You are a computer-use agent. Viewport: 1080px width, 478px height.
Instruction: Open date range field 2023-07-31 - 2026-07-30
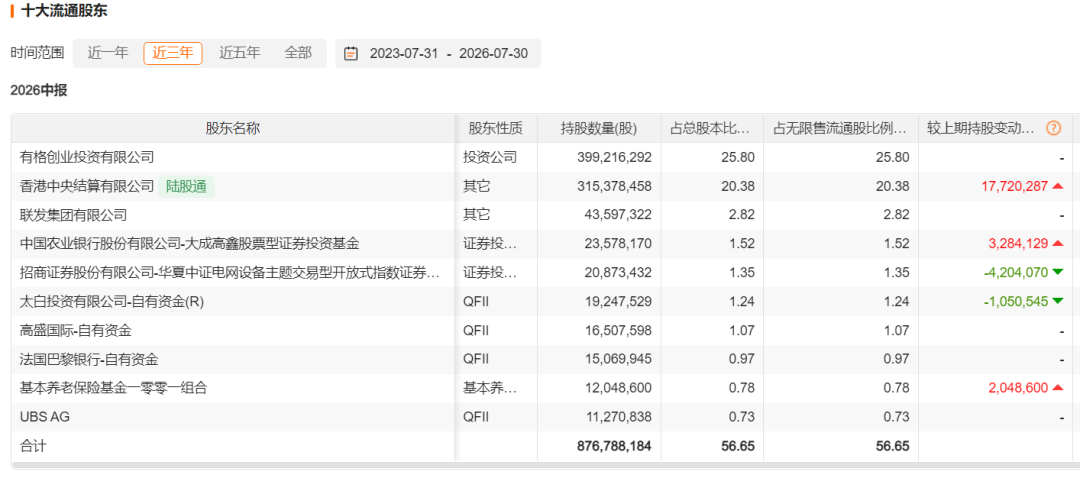point(438,53)
